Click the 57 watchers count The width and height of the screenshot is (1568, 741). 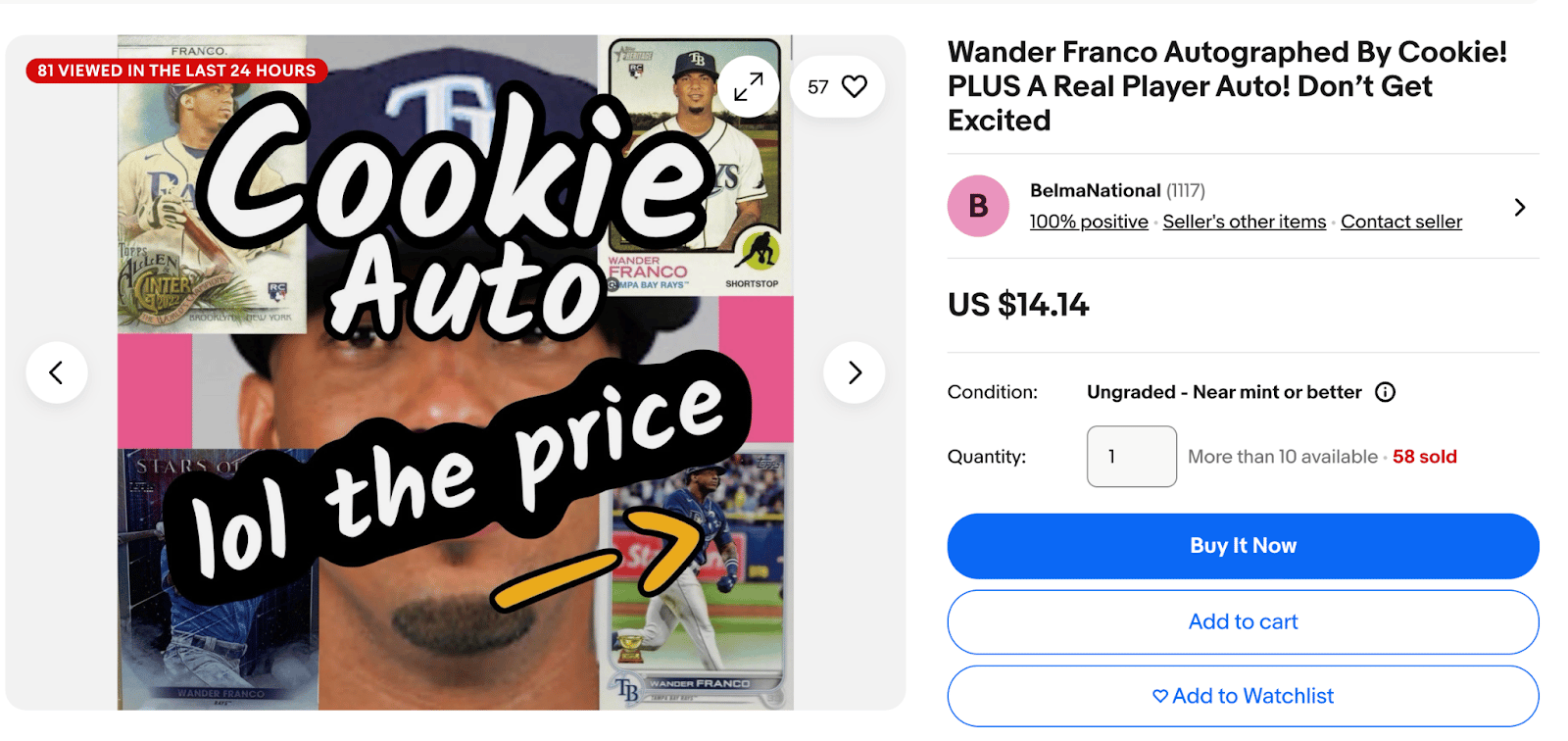[818, 87]
